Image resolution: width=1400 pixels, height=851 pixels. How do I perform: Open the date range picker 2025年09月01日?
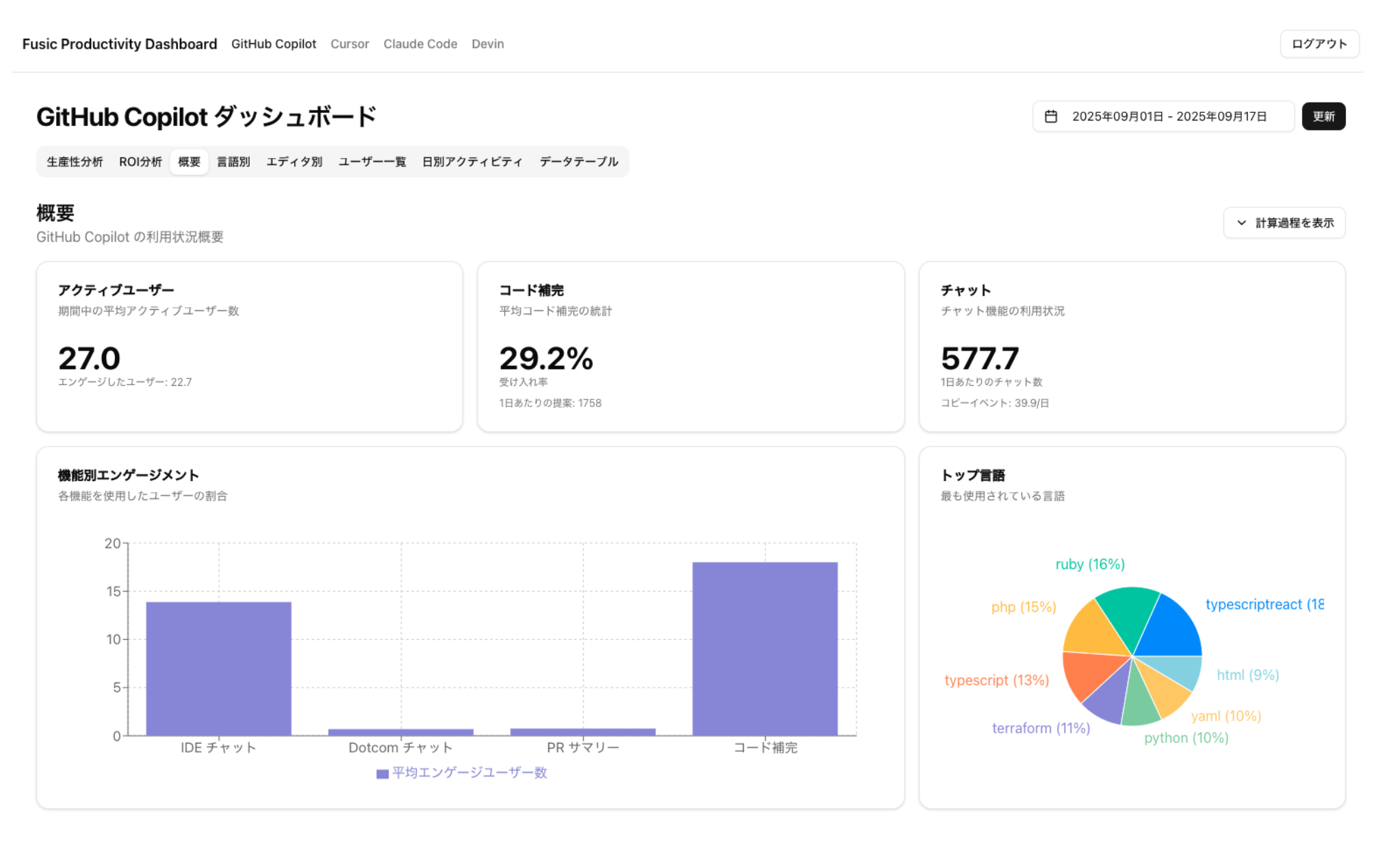pyautogui.click(x=1163, y=116)
